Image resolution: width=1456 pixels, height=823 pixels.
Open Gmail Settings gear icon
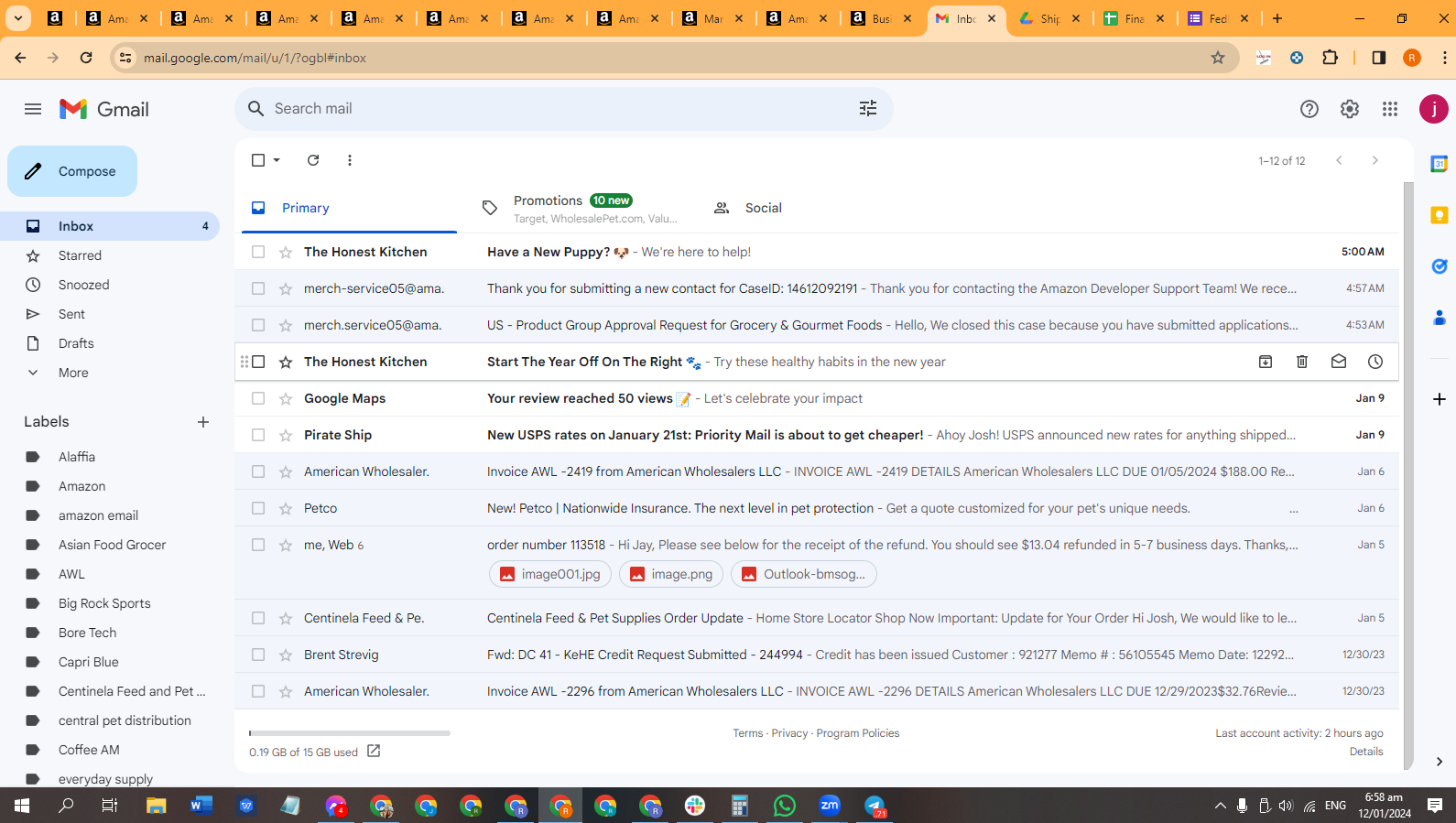click(1350, 109)
